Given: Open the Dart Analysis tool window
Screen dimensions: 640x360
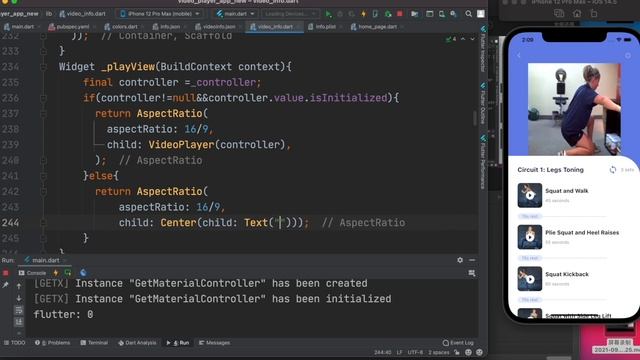Looking at the screenshot, I should pyautogui.click(x=137, y=343).
